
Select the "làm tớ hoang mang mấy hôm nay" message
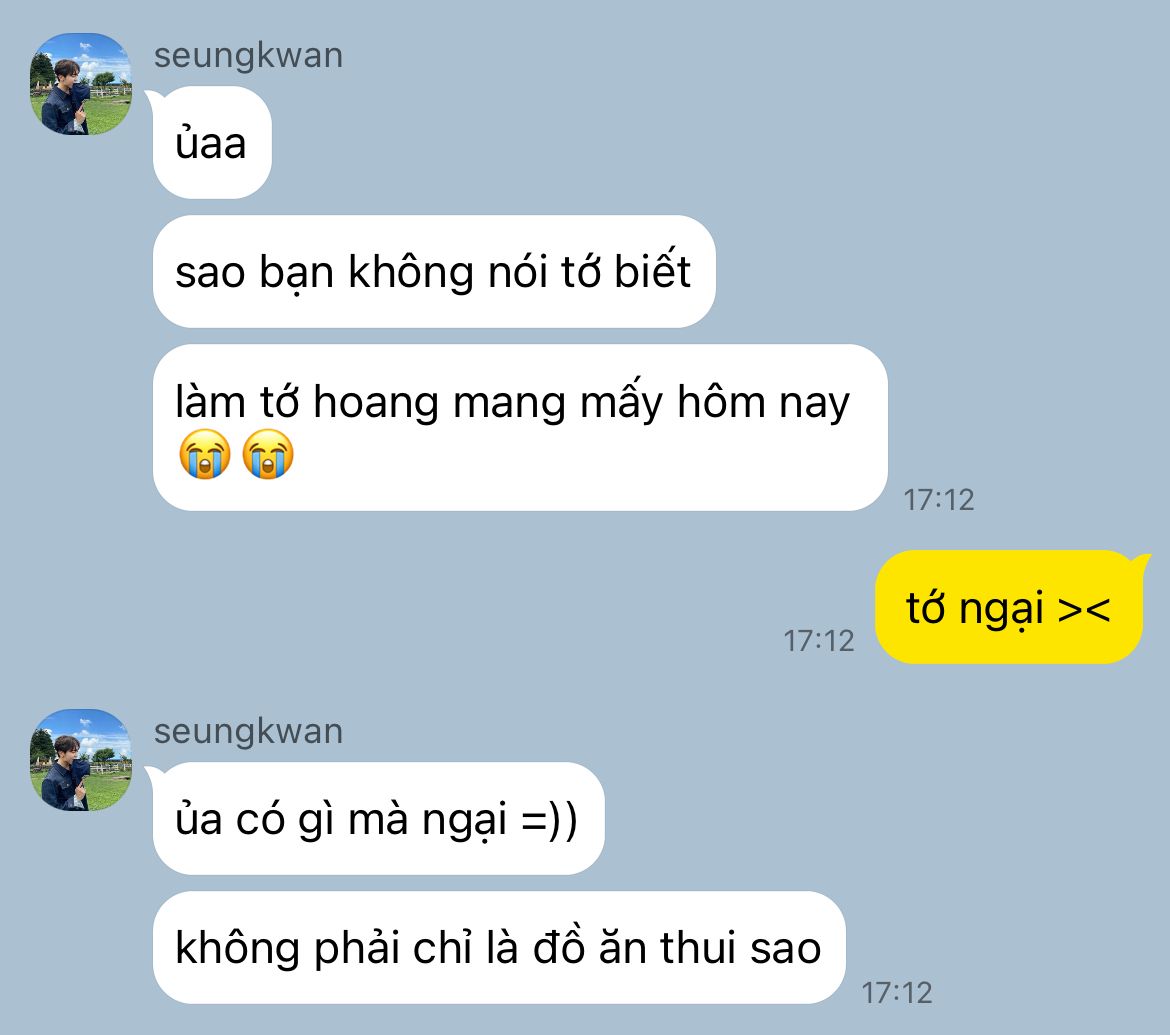pyautogui.click(x=520, y=428)
